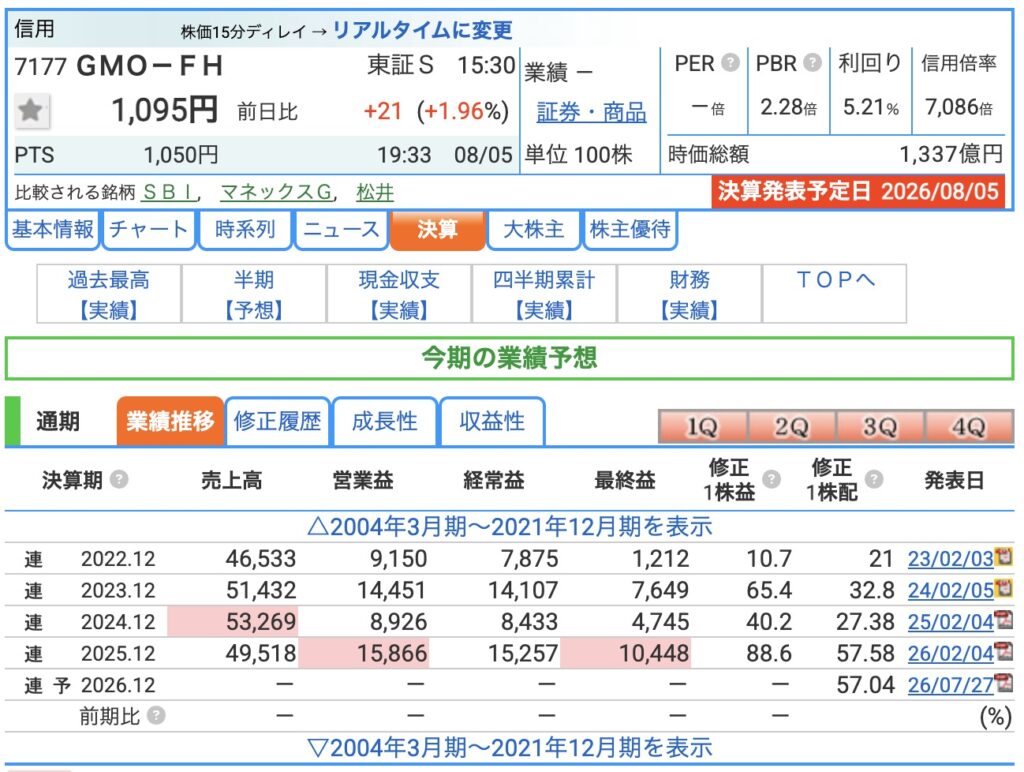This screenshot has width=1024, height=772.
Task: Open document icon next to 24/02/05
Action: (1003, 588)
